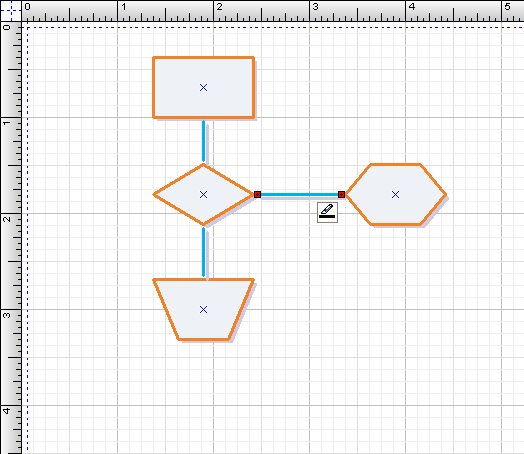
Task: Click the line style pen icon
Action: 328,212
